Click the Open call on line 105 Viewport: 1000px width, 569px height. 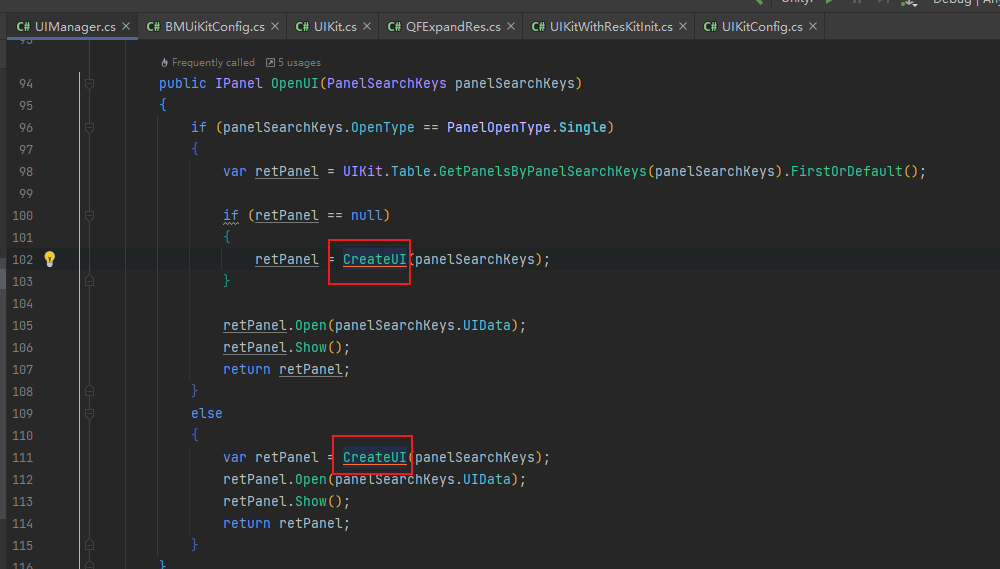pyautogui.click(x=311, y=325)
